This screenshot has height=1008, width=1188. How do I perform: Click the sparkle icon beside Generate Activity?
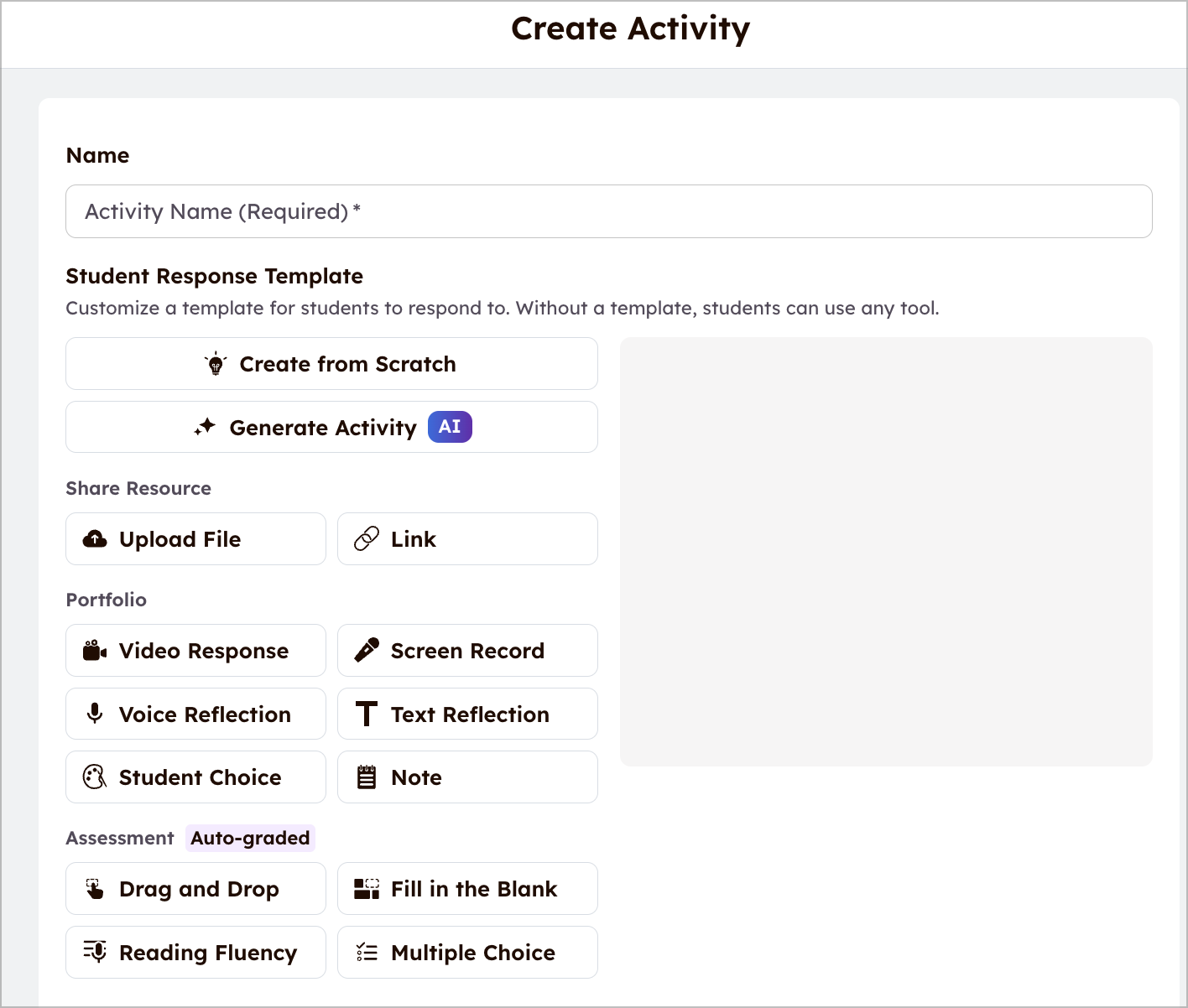point(205,427)
